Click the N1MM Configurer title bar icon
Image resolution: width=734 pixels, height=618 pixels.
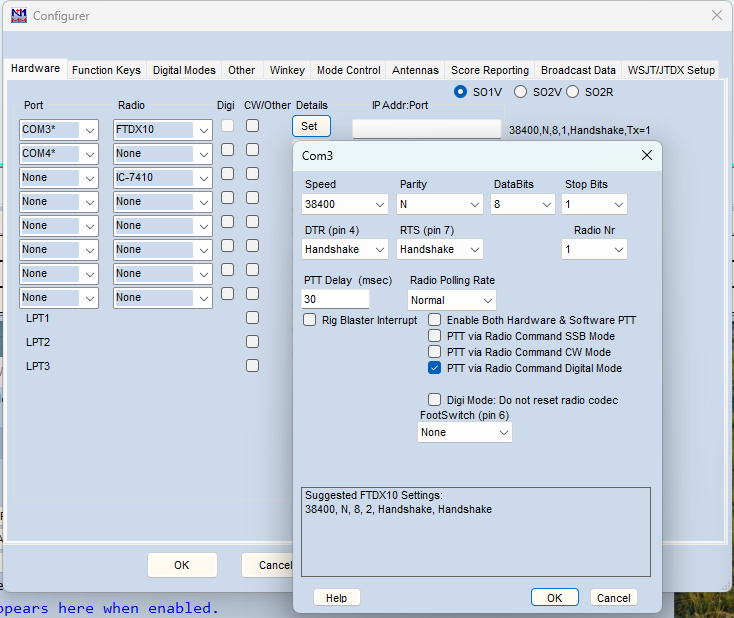coord(19,15)
